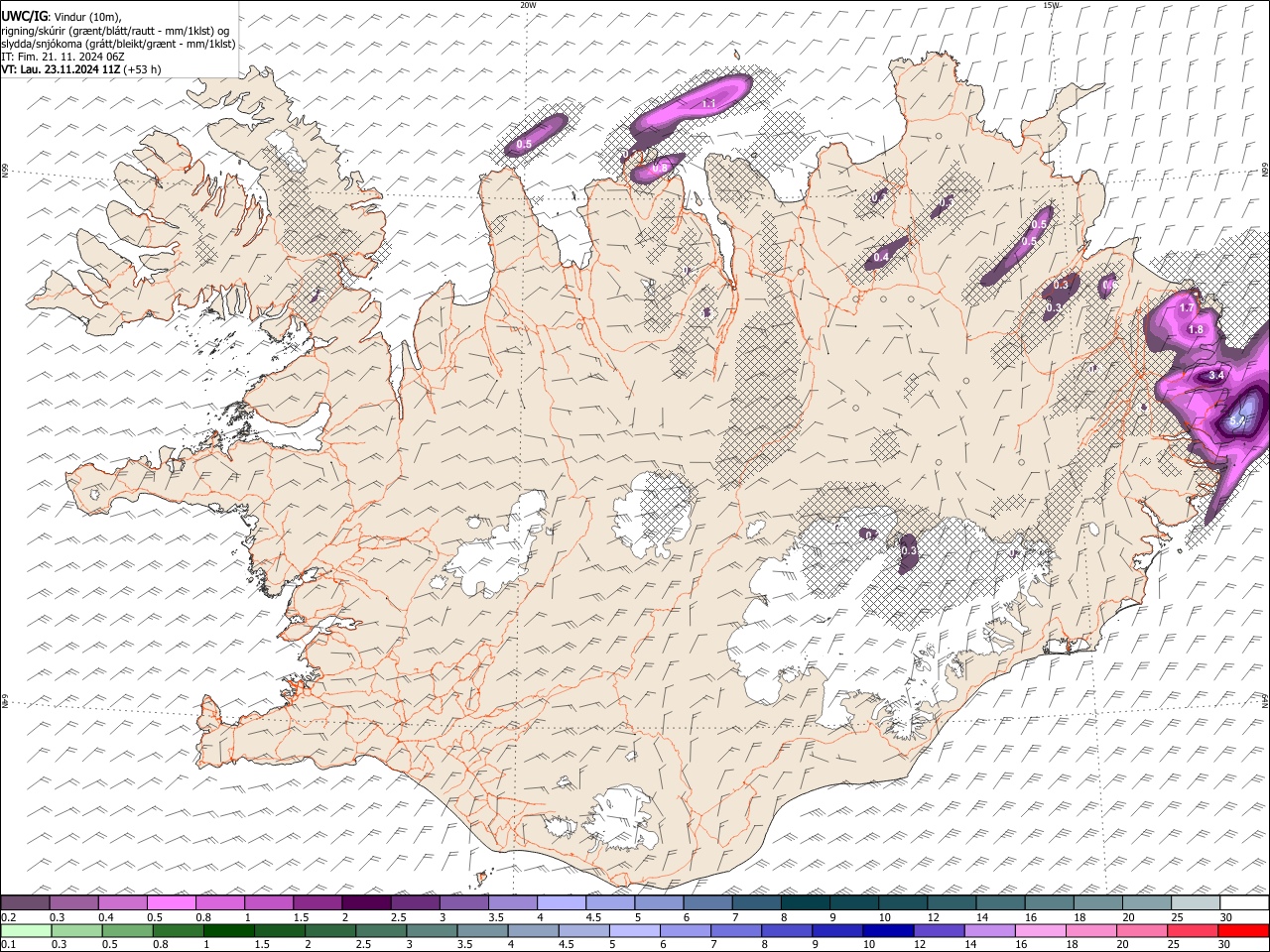
Task: Click the light lavender 4 swatch in snow legend
Action: pyautogui.click(x=562, y=903)
